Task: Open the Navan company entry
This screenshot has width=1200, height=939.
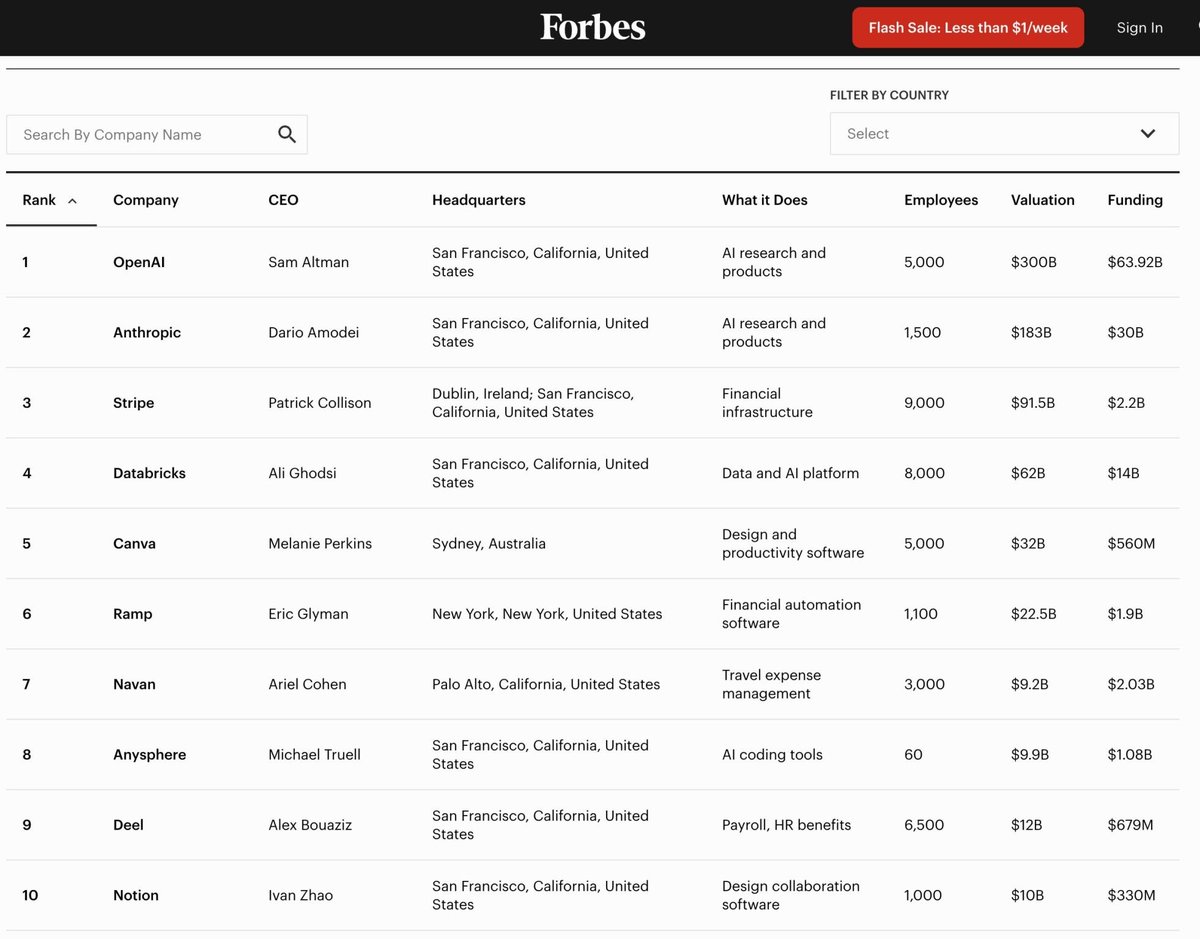Action: coord(134,684)
